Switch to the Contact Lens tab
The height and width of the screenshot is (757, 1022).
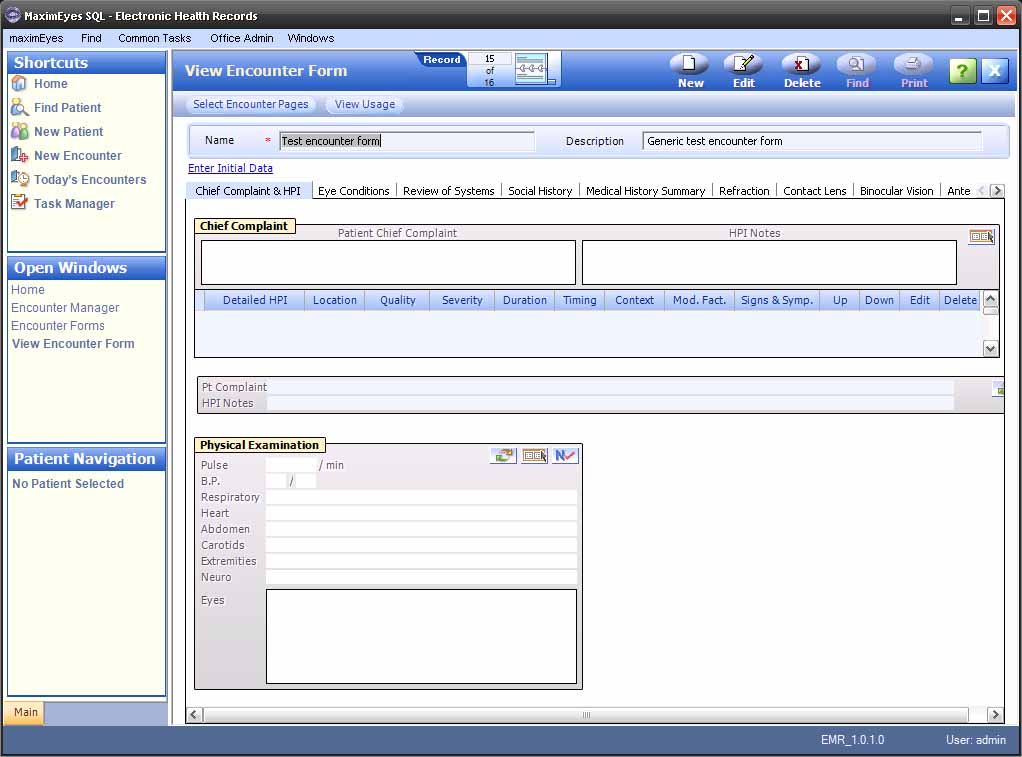(814, 191)
